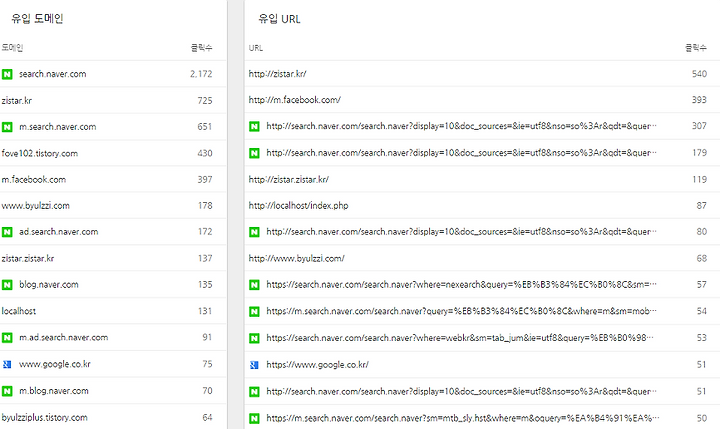The height and width of the screenshot is (429, 720).
Task: Select m.blog.naver.com domain entry
Action: (x=54, y=391)
